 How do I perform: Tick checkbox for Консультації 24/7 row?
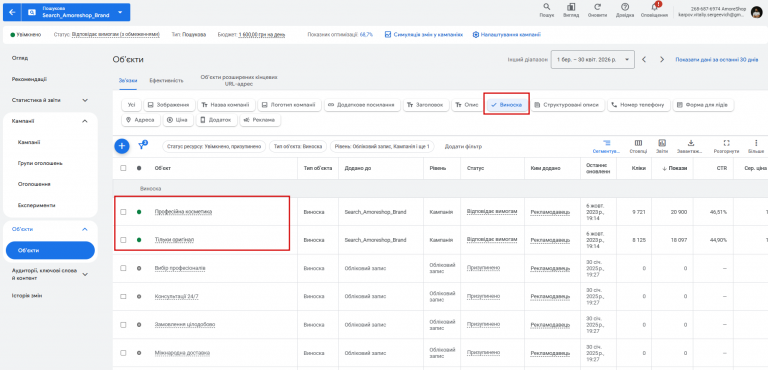point(123,296)
